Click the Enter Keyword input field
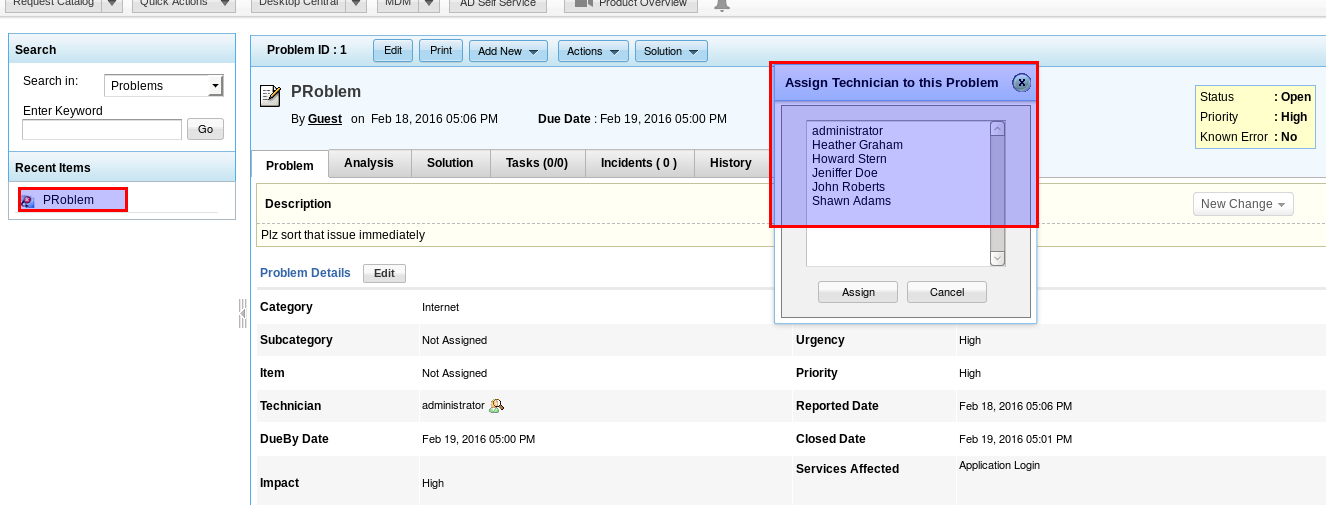 (102, 129)
